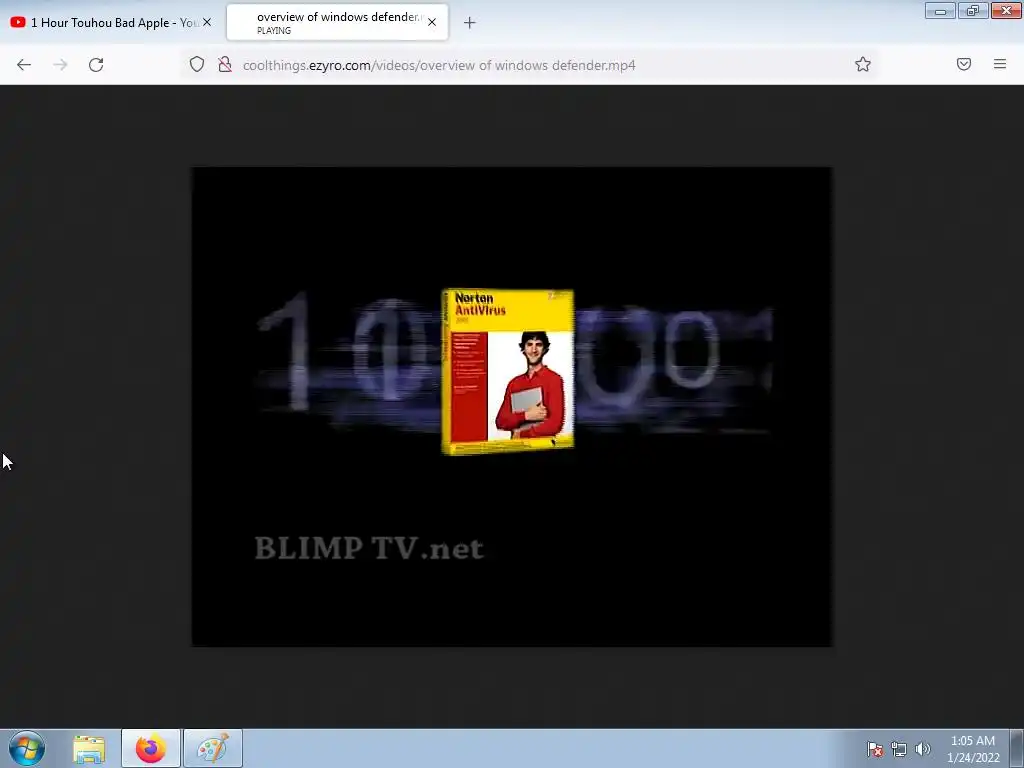This screenshot has width=1024, height=768.
Task: Click the forward navigation arrow
Action: 60,65
